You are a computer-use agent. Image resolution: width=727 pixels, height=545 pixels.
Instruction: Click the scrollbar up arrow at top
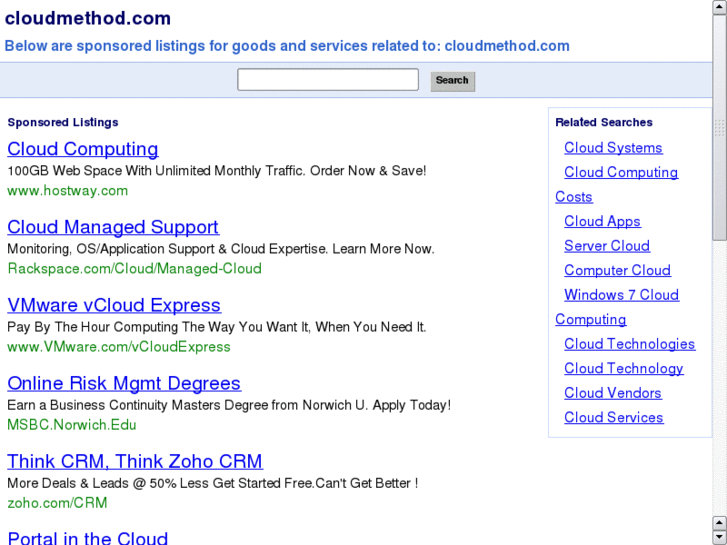pos(720,7)
